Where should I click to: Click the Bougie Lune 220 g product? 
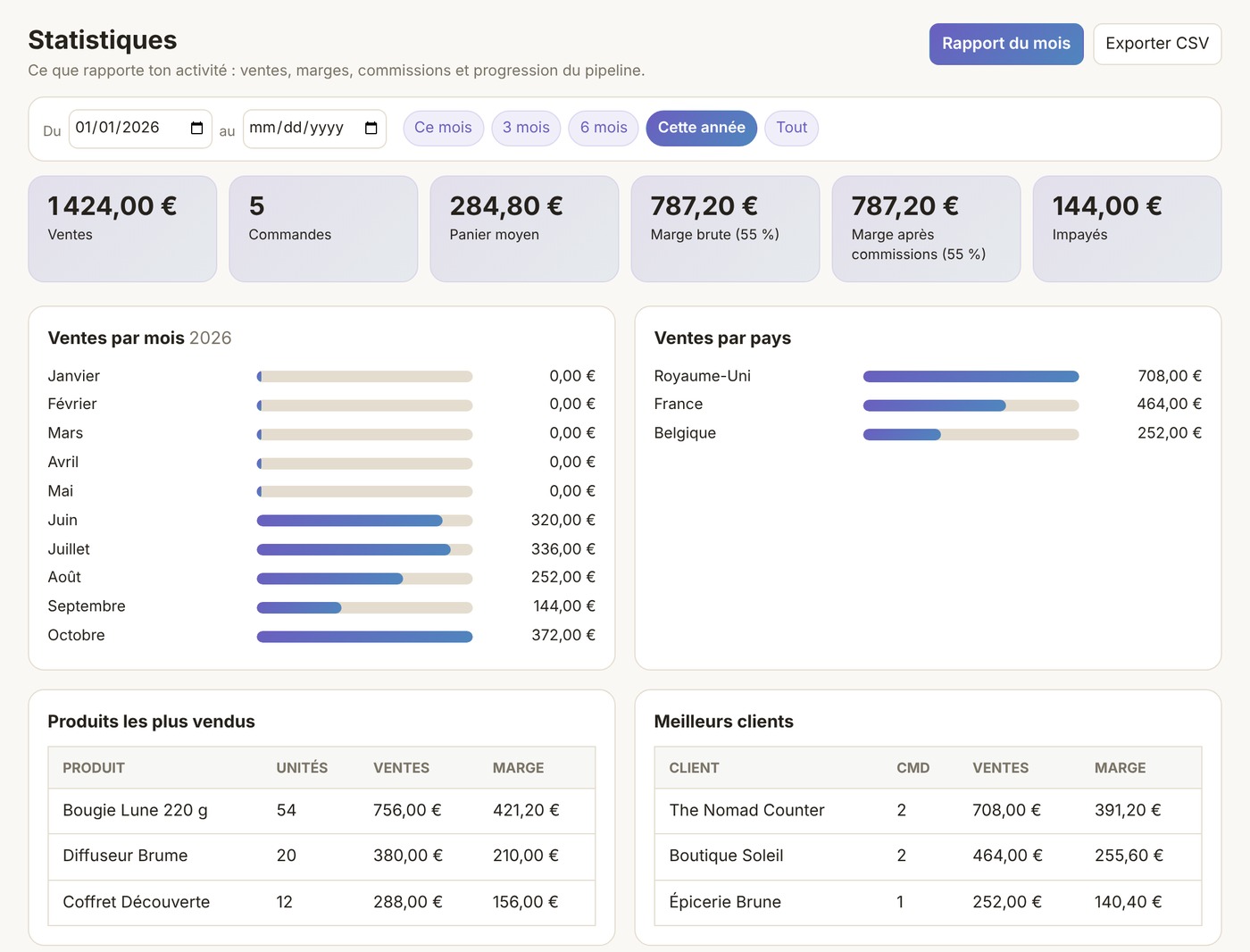point(135,810)
